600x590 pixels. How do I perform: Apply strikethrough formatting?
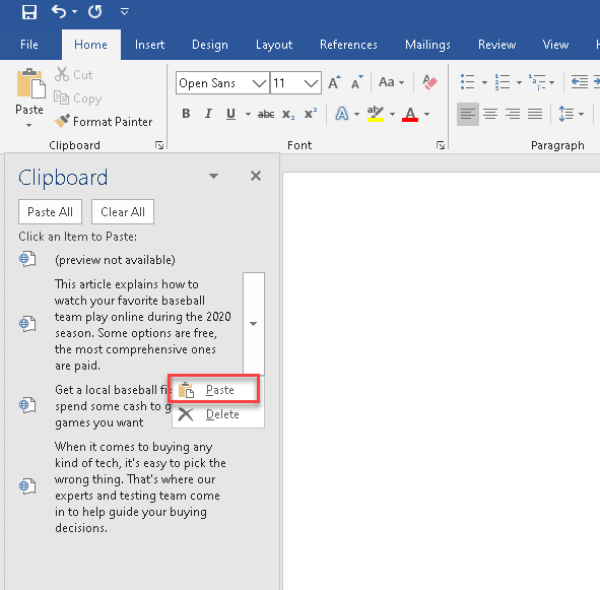point(266,114)
